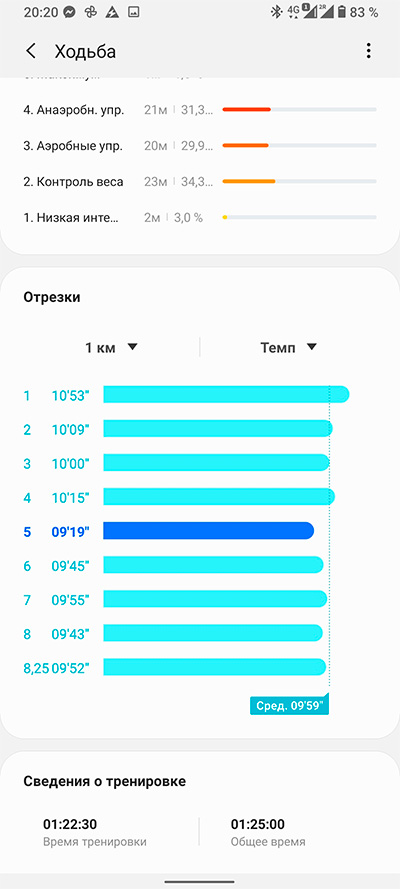The width and height of the screenshot is (400, 889).
Task: Tap the Bluetooth status bar icon
Action: 276,12
